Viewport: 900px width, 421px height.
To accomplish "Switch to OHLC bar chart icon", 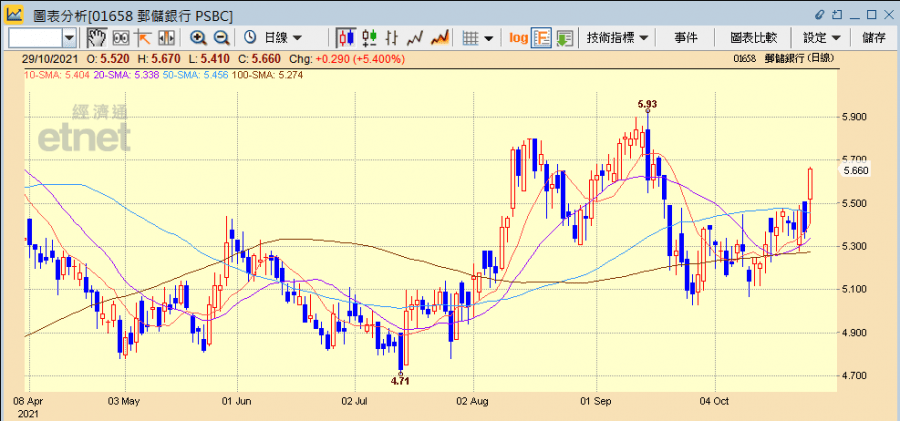I will tap(370, 37).
